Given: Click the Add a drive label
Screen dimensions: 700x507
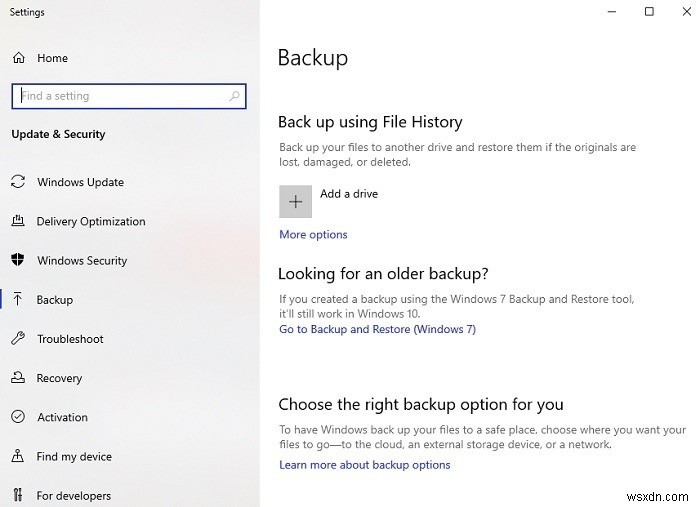Looking at the screenshot, I should coord(349,194).
